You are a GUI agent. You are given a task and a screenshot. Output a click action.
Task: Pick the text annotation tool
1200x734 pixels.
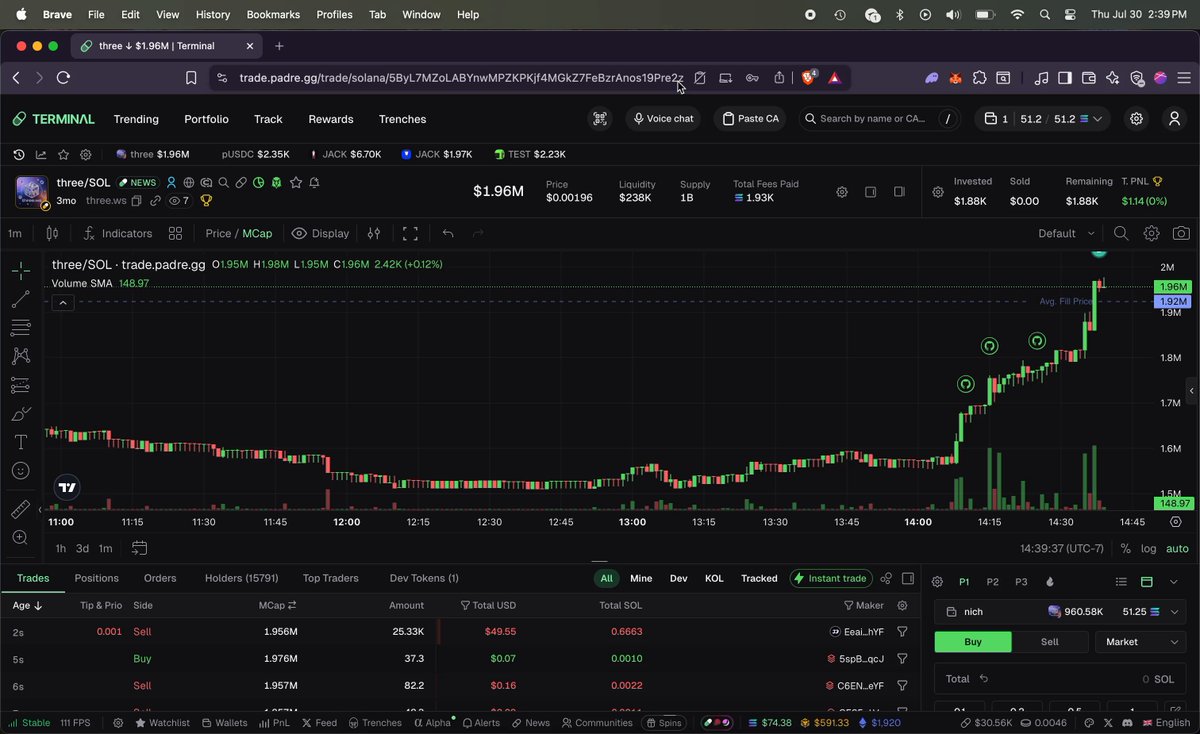tap(20, 442)
